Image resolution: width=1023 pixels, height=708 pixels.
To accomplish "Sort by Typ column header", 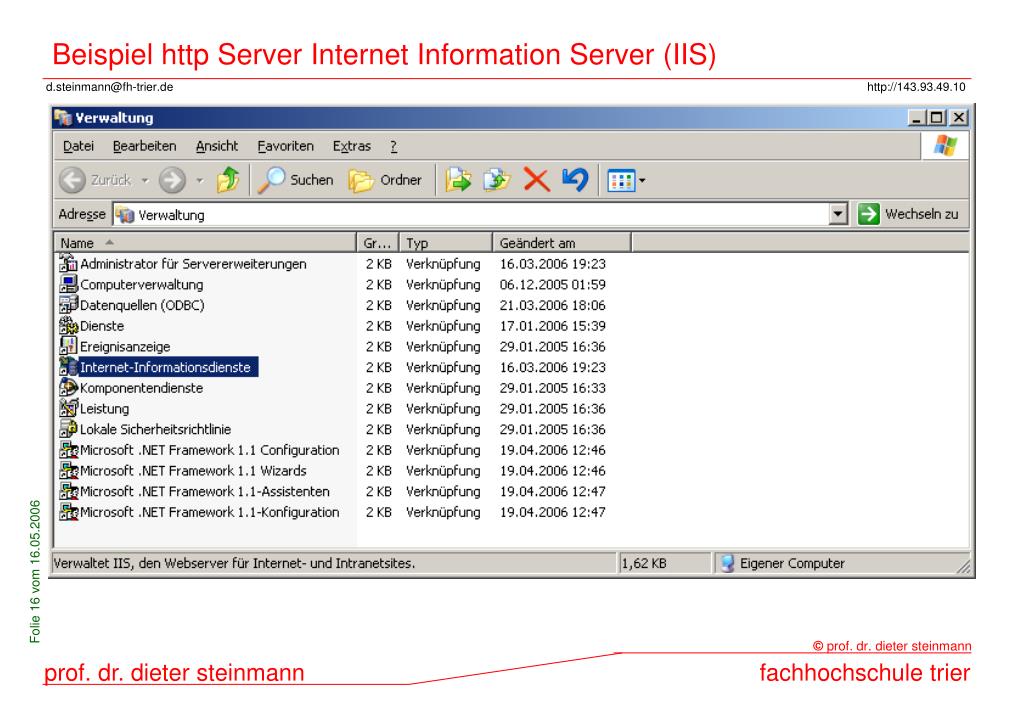I will [446, 243].
